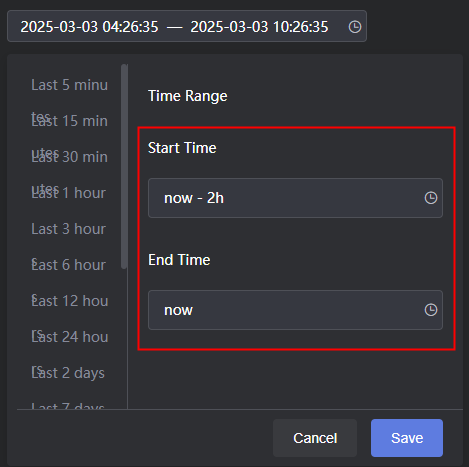The width and height of the screenshot is (469, 467).
Task: Click the clock icon in Start Time field
Action: (x=431, y=198)
